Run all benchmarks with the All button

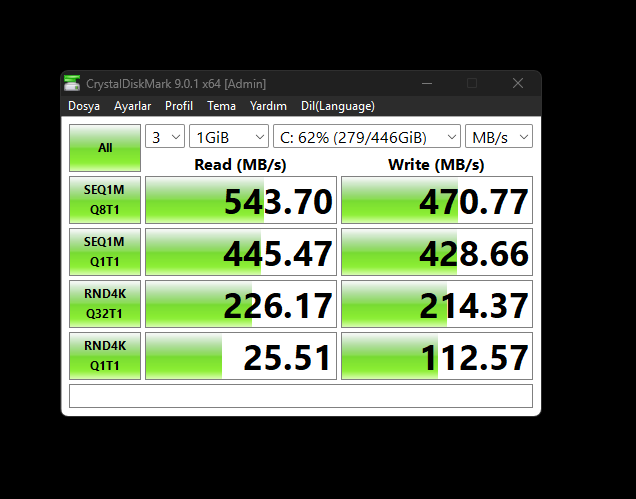pos(105,148)
